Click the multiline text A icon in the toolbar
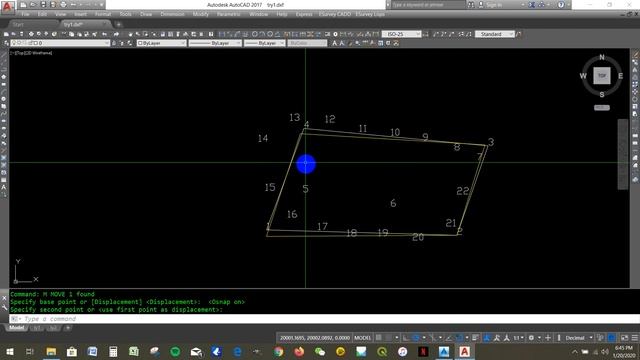 coord(334,43)
